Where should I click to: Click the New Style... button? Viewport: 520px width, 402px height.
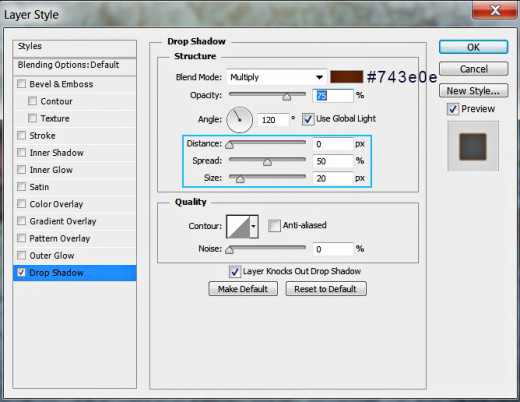click(x=473, y=91)
